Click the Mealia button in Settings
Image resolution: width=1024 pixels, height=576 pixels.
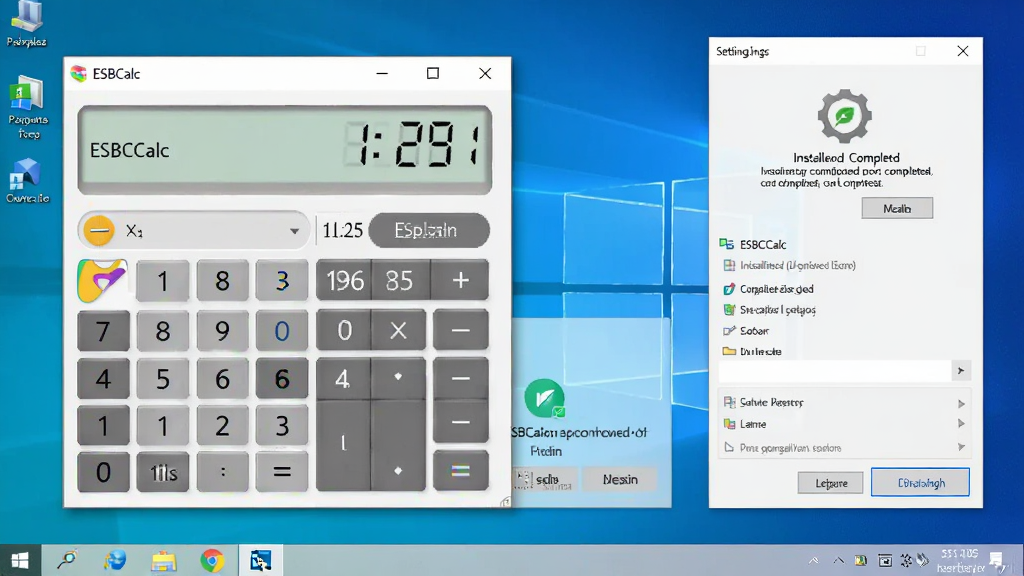coord(897,208)
